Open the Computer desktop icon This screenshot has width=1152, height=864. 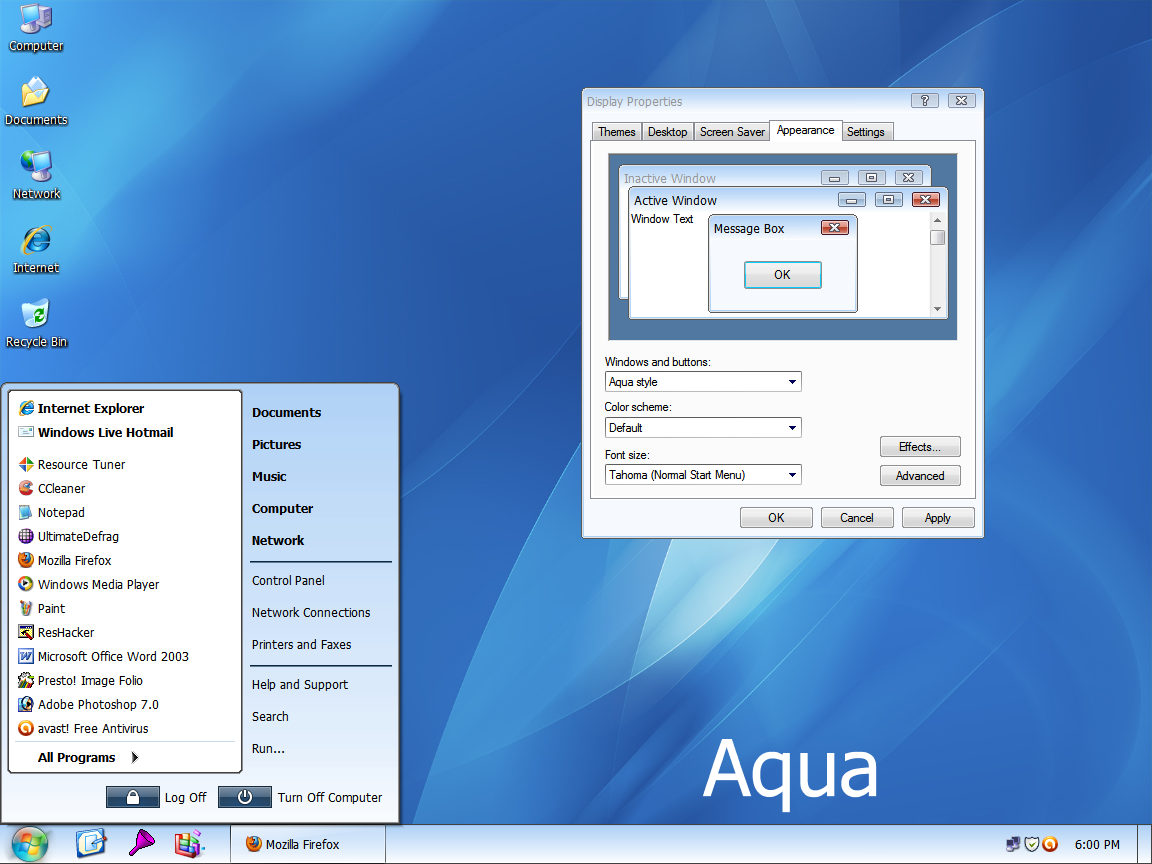pyautogui.click(x=35, y=28)
